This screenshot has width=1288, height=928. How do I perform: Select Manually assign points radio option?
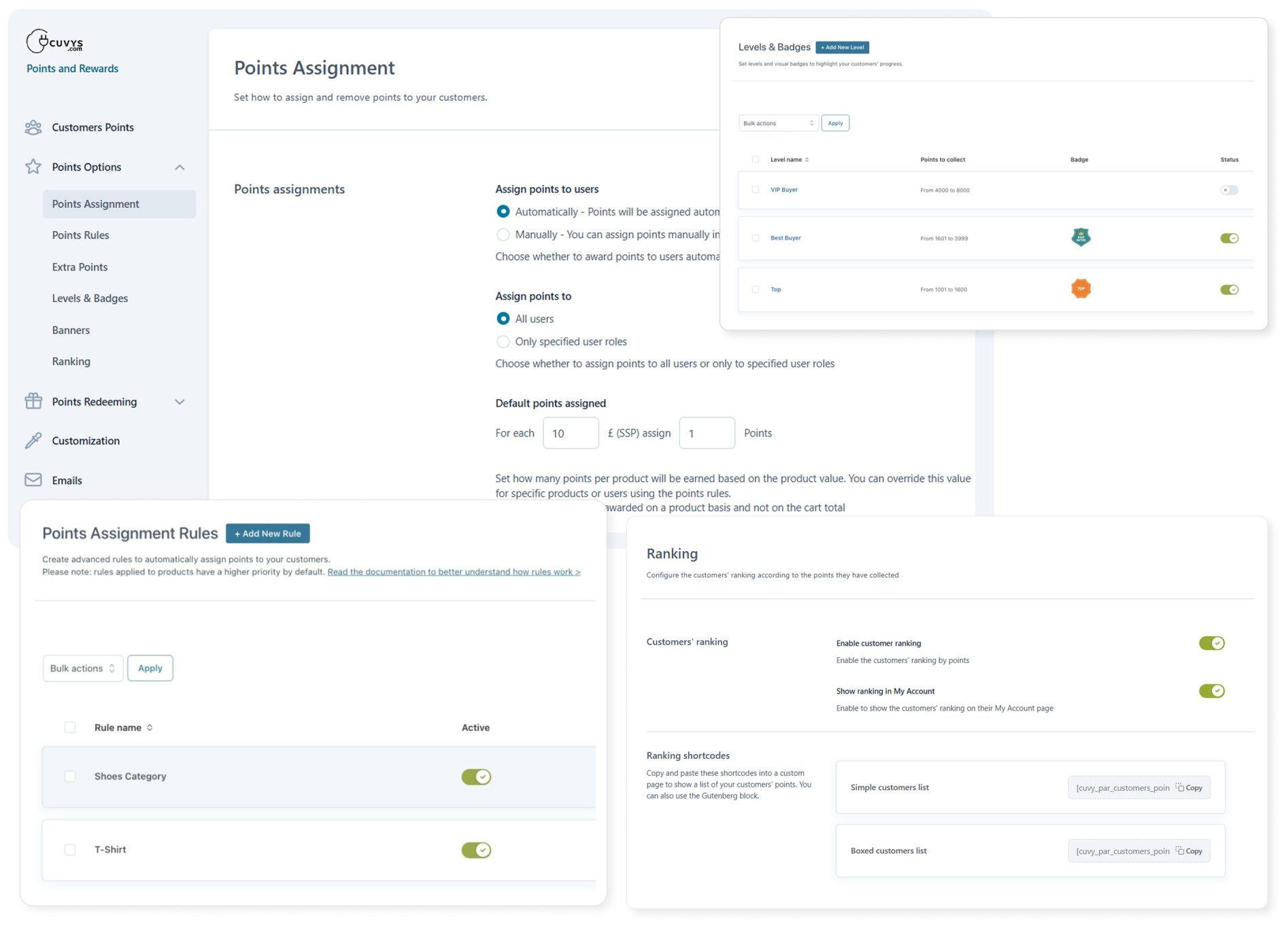tap(503, 235)
